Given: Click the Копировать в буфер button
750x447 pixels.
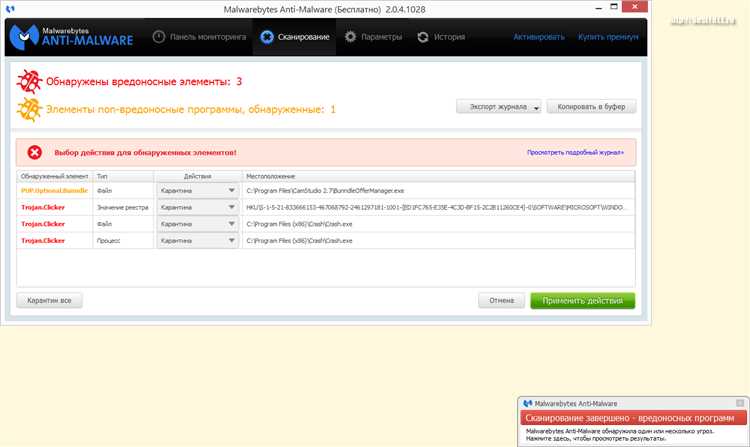Looking at the screenshot, I should [591, 107].
